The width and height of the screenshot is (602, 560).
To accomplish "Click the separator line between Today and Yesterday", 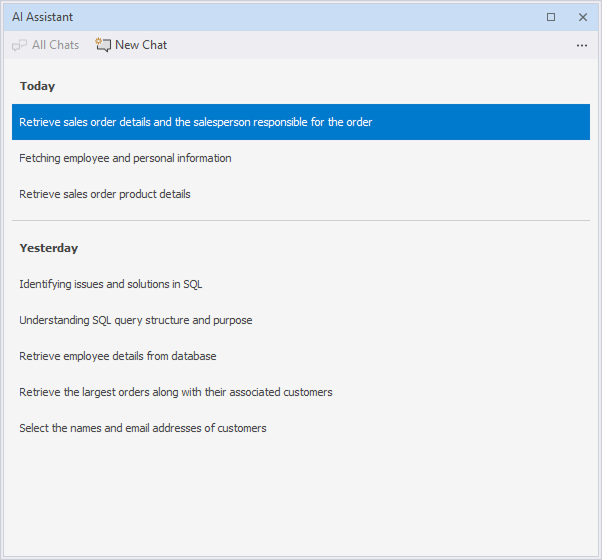I will pos(300,220).
